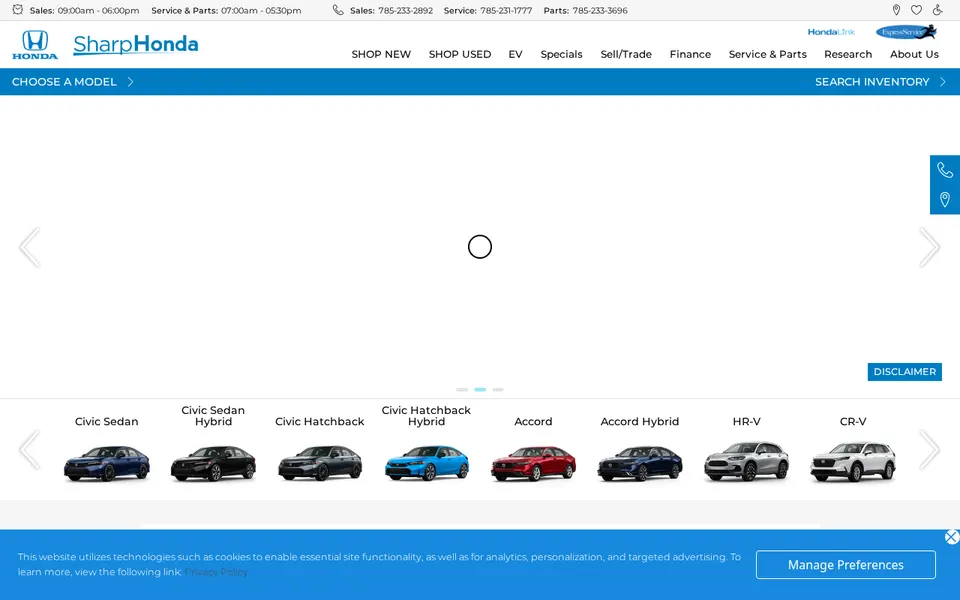Image resolution: width=960 pixels, height=600 pixels.
Task: Select the dark blue Accord Hybrid image
Action: tap(640, 463)
